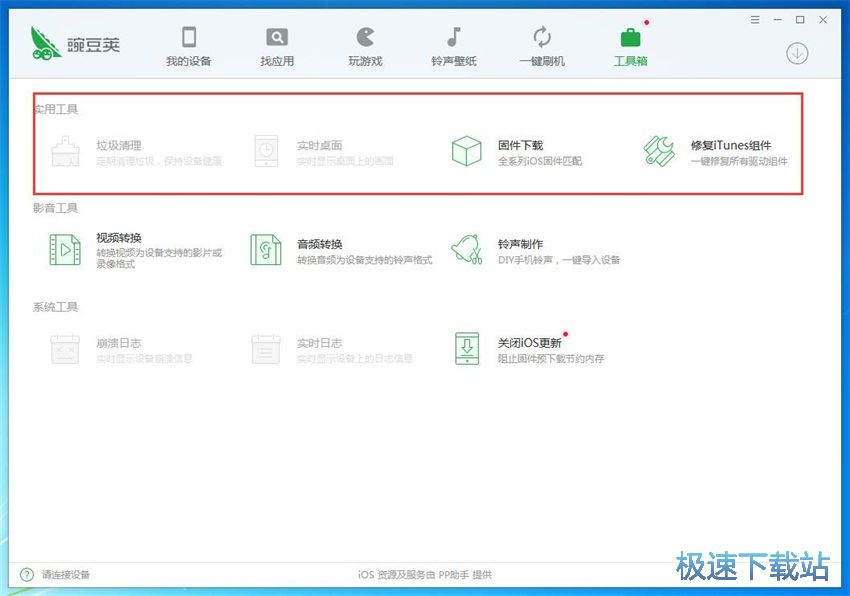Open 关闭iOS更新 tool title
850x596 pixels.
[530, 343]
